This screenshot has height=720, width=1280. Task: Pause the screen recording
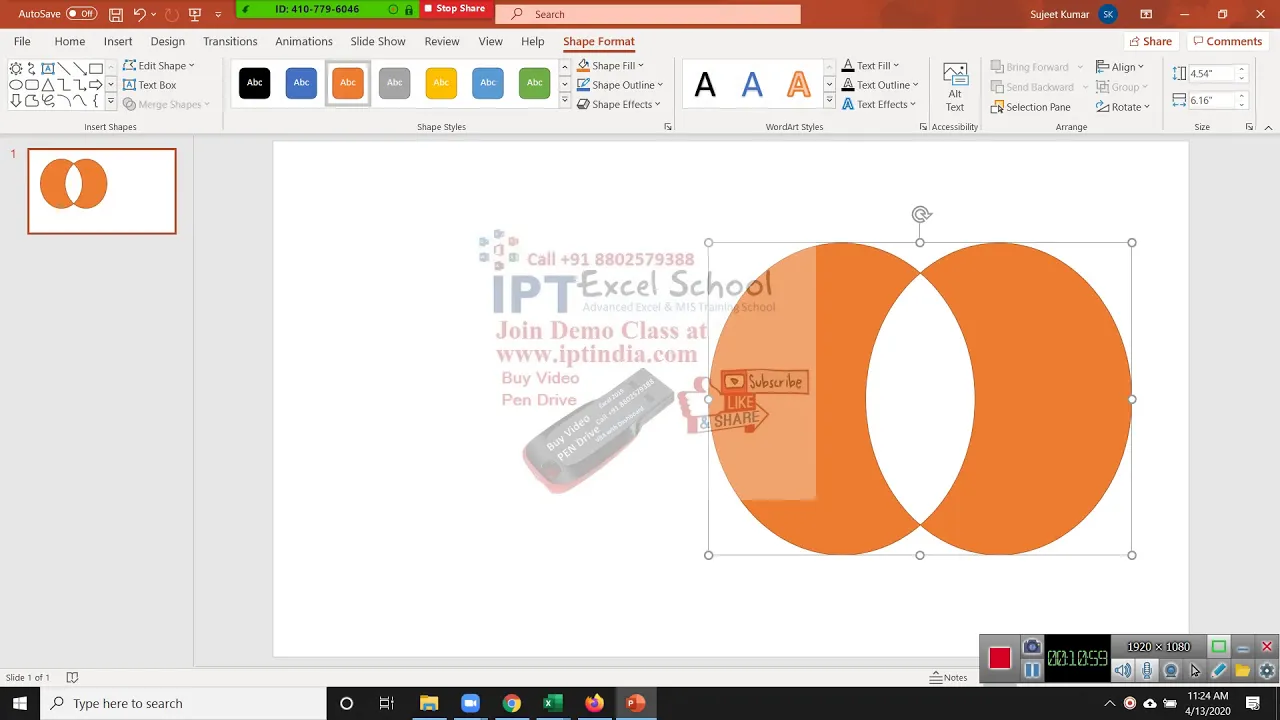(x=1032, y=670)
